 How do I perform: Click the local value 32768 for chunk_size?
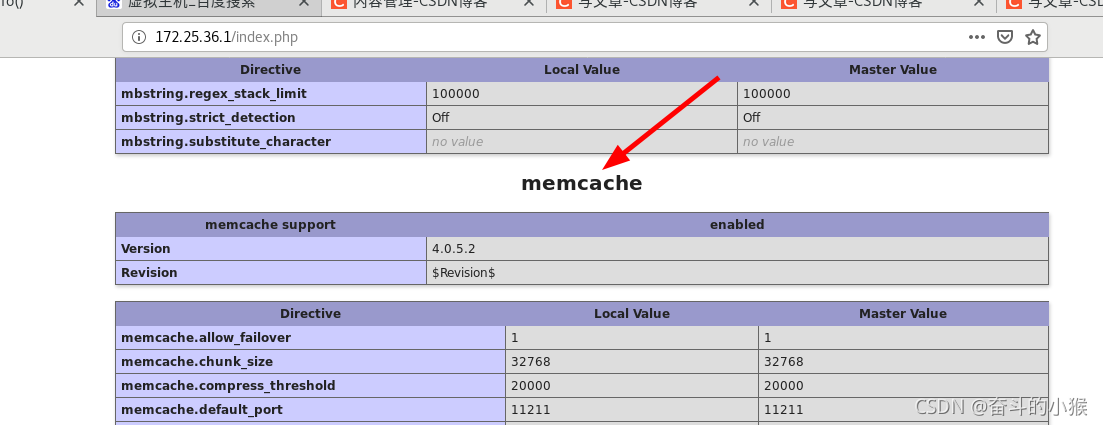point(531,362)
